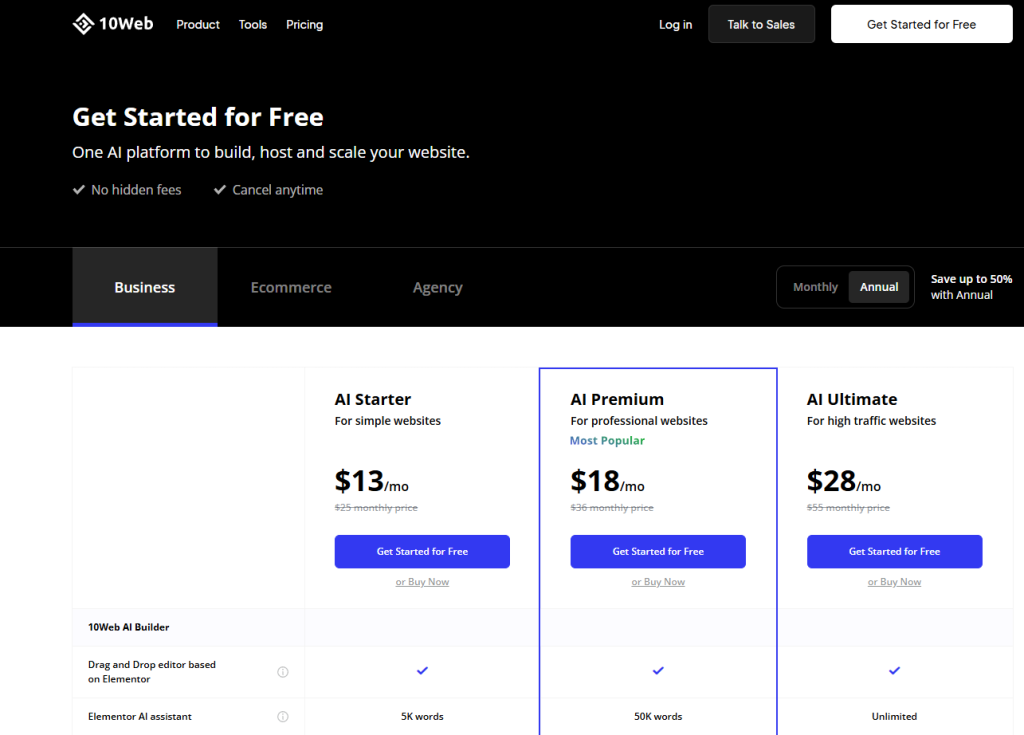1024x735 pixels.
Task: Click Buy Now under AI Ultimate
Action: click(x=895, y=581)
